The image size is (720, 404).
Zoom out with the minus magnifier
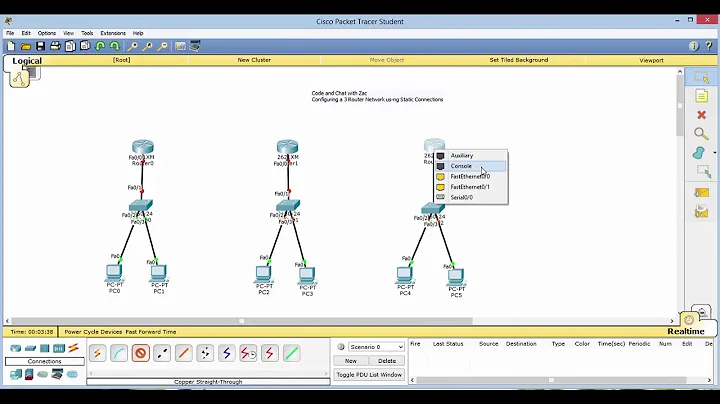(x=163, y=46)
